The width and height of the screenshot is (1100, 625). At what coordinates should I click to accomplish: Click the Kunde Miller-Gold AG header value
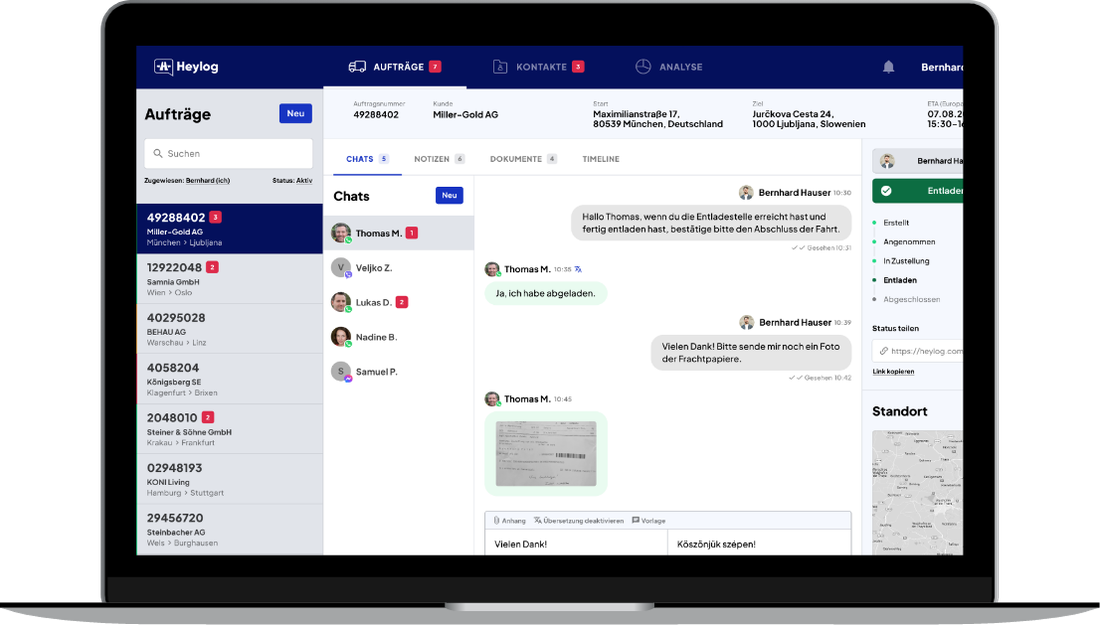click(465, 114)
